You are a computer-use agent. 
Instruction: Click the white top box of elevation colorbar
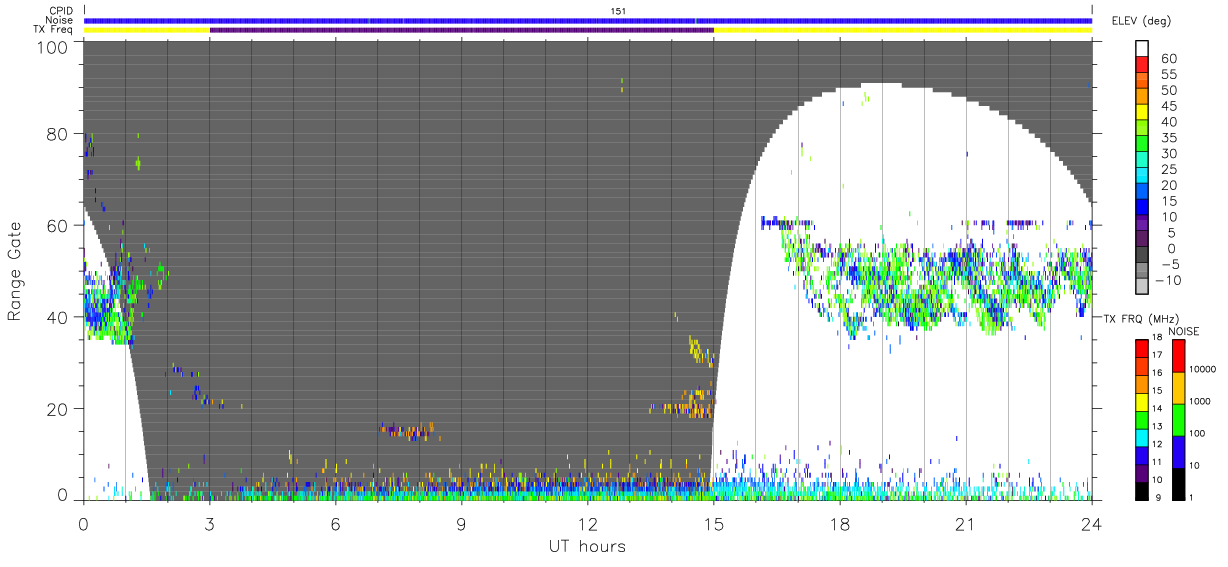coord(1141,46)
